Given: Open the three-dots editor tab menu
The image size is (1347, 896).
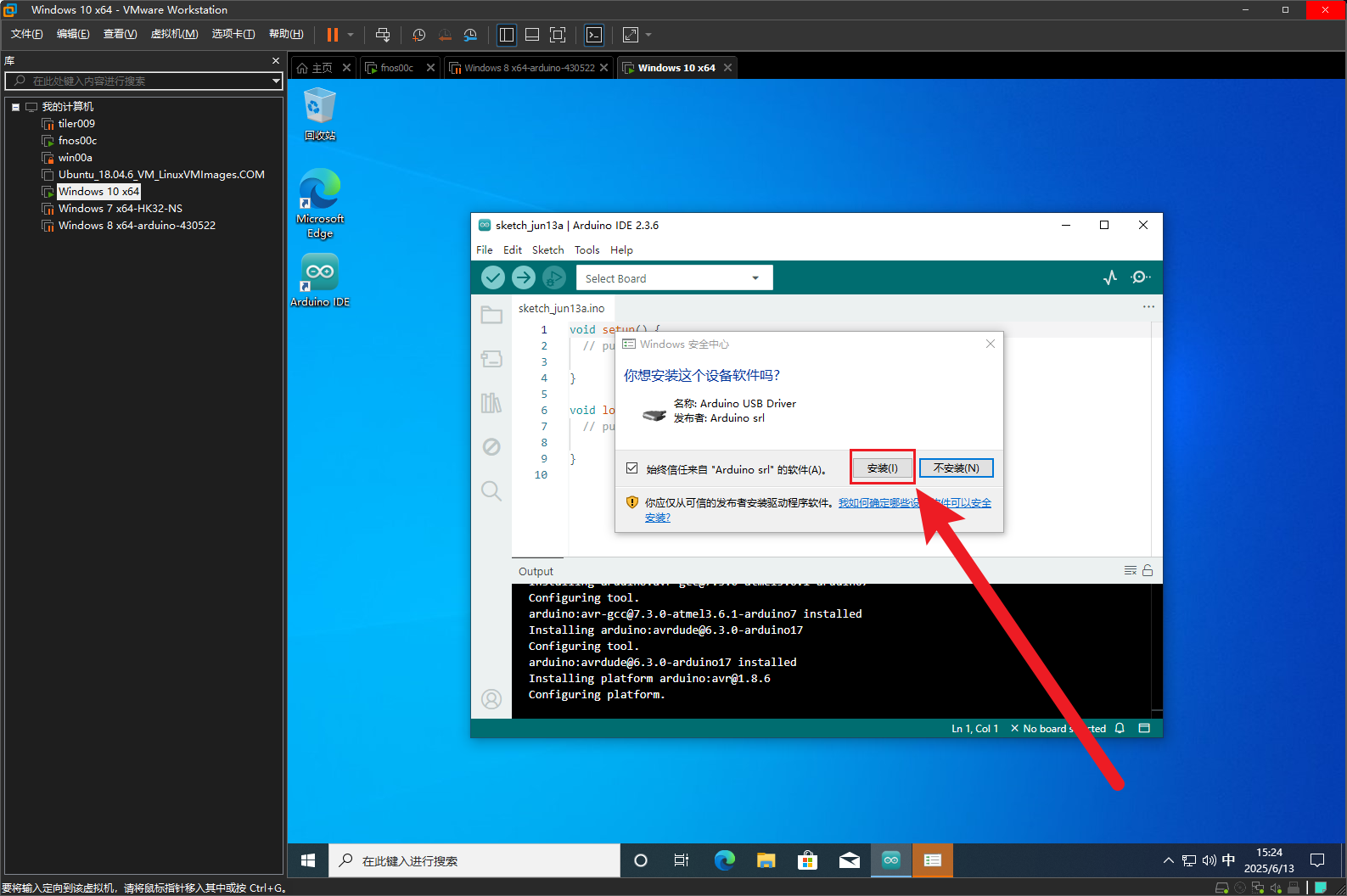Looking at the screenshot, I should (x=1148, y=307).
